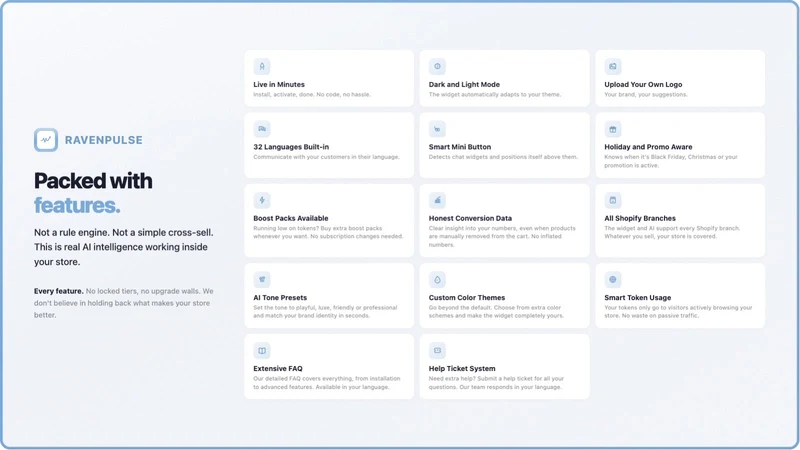
Task: Click the RAVENPULSE brand name text
Action: [x=104, y=140]
